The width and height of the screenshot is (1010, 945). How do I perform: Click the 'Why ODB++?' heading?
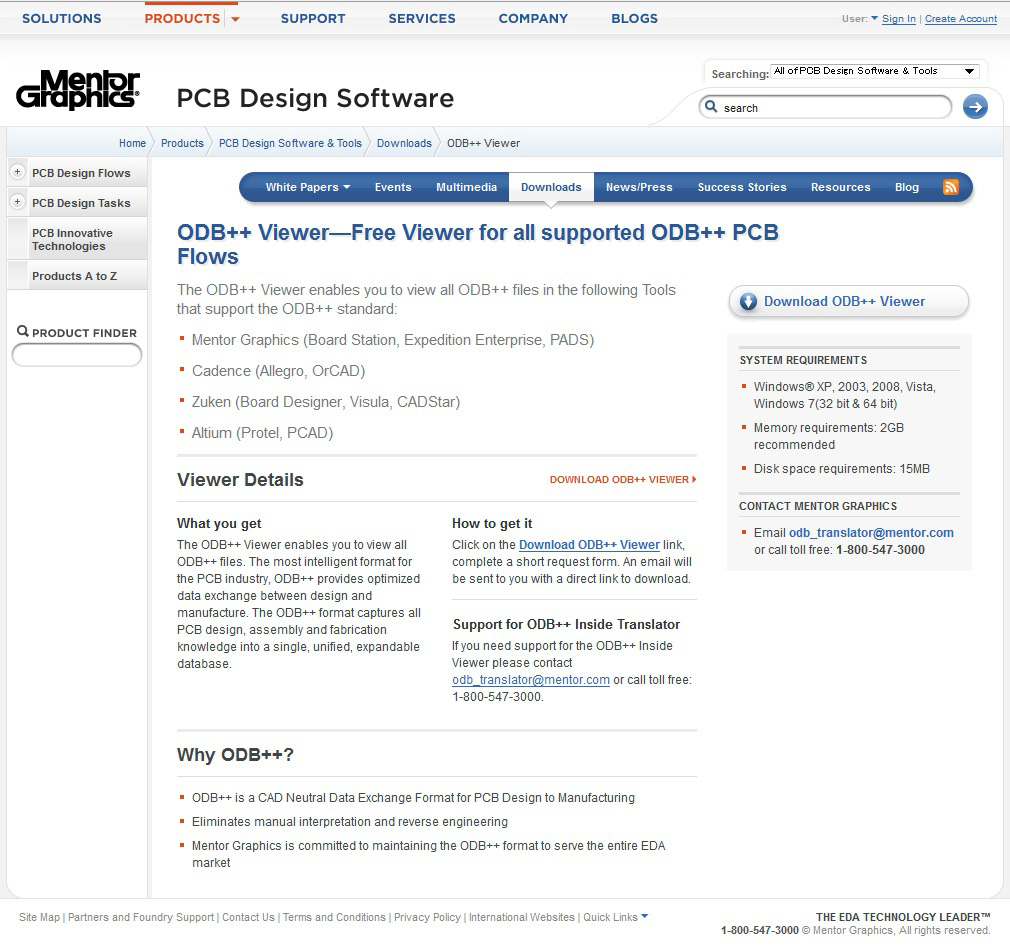click(x=235, y=754)
